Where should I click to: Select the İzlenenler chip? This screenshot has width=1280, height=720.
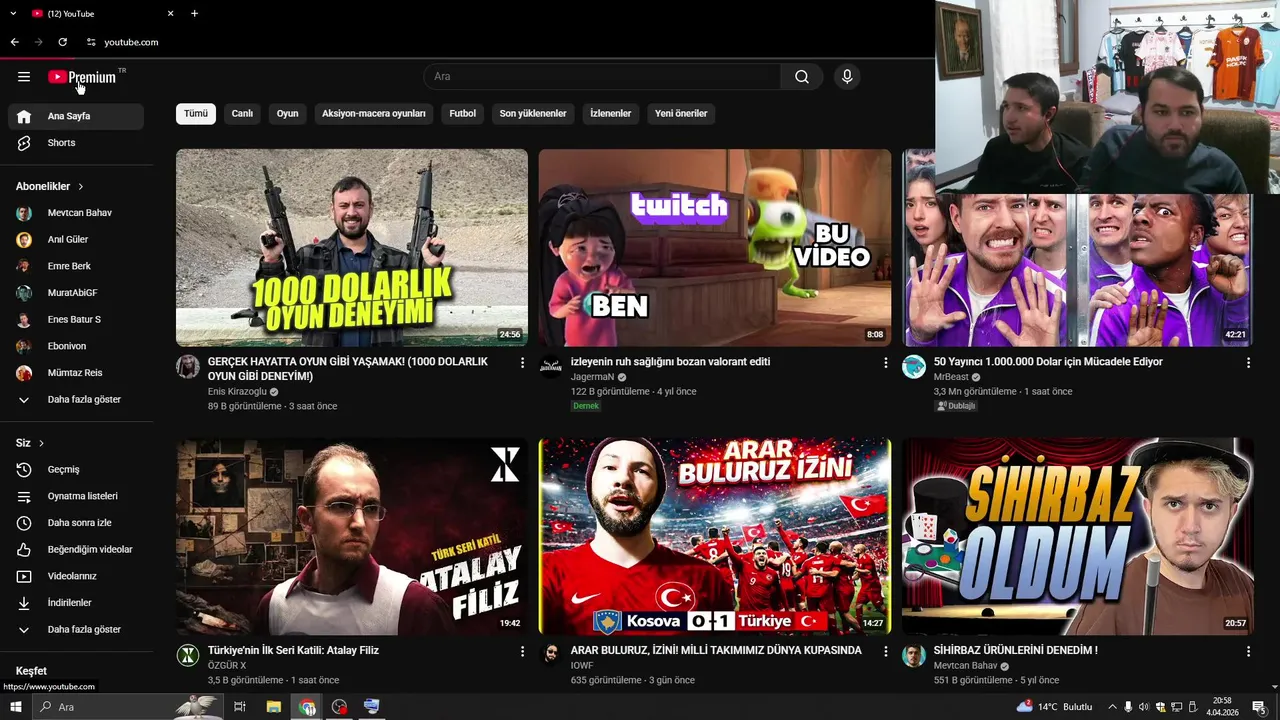(x=611, y=114)
